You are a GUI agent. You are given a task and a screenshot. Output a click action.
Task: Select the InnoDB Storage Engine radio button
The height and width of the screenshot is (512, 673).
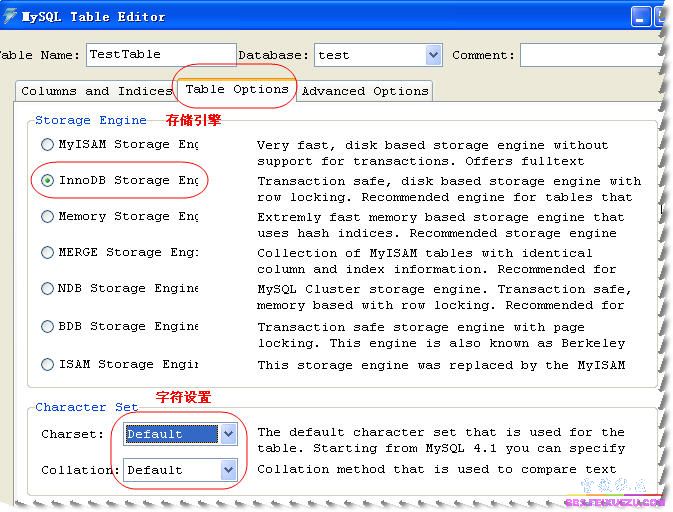(x=47, y=180)
